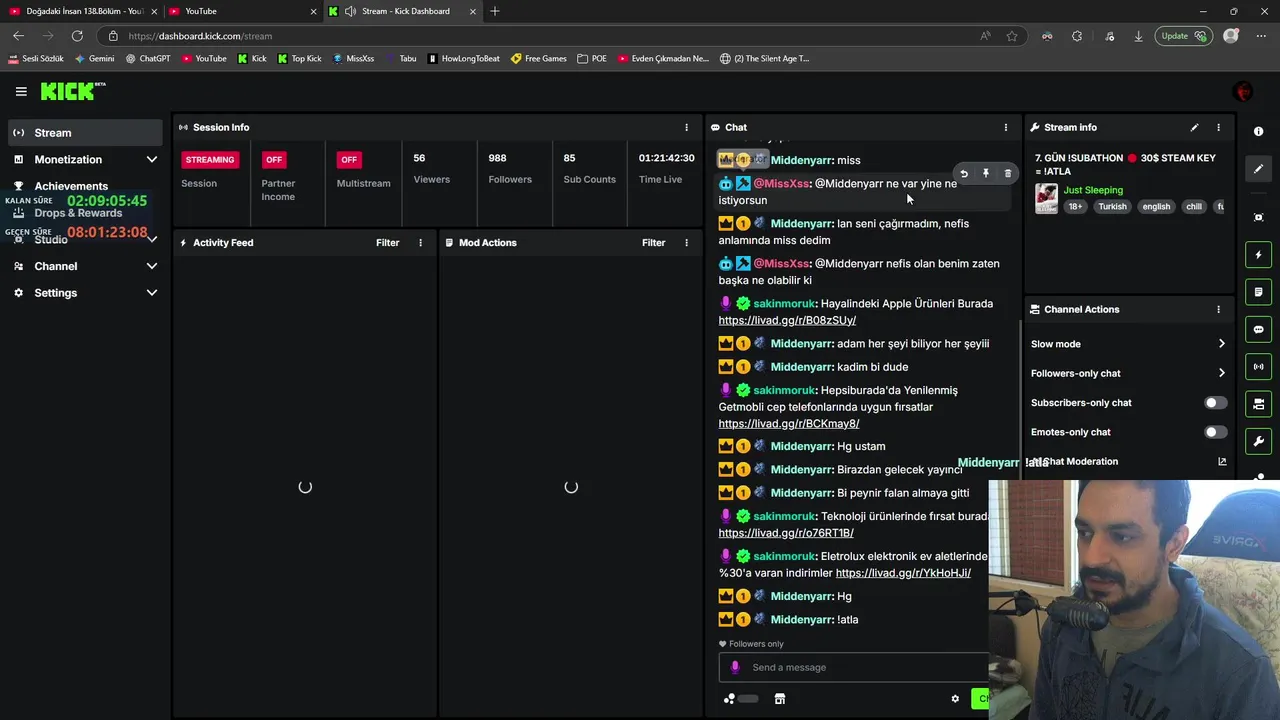This screenshot has width=1280, height=720.
Task: Select Stream - Kick Dashboard browser tab
Action: point(405,11)
